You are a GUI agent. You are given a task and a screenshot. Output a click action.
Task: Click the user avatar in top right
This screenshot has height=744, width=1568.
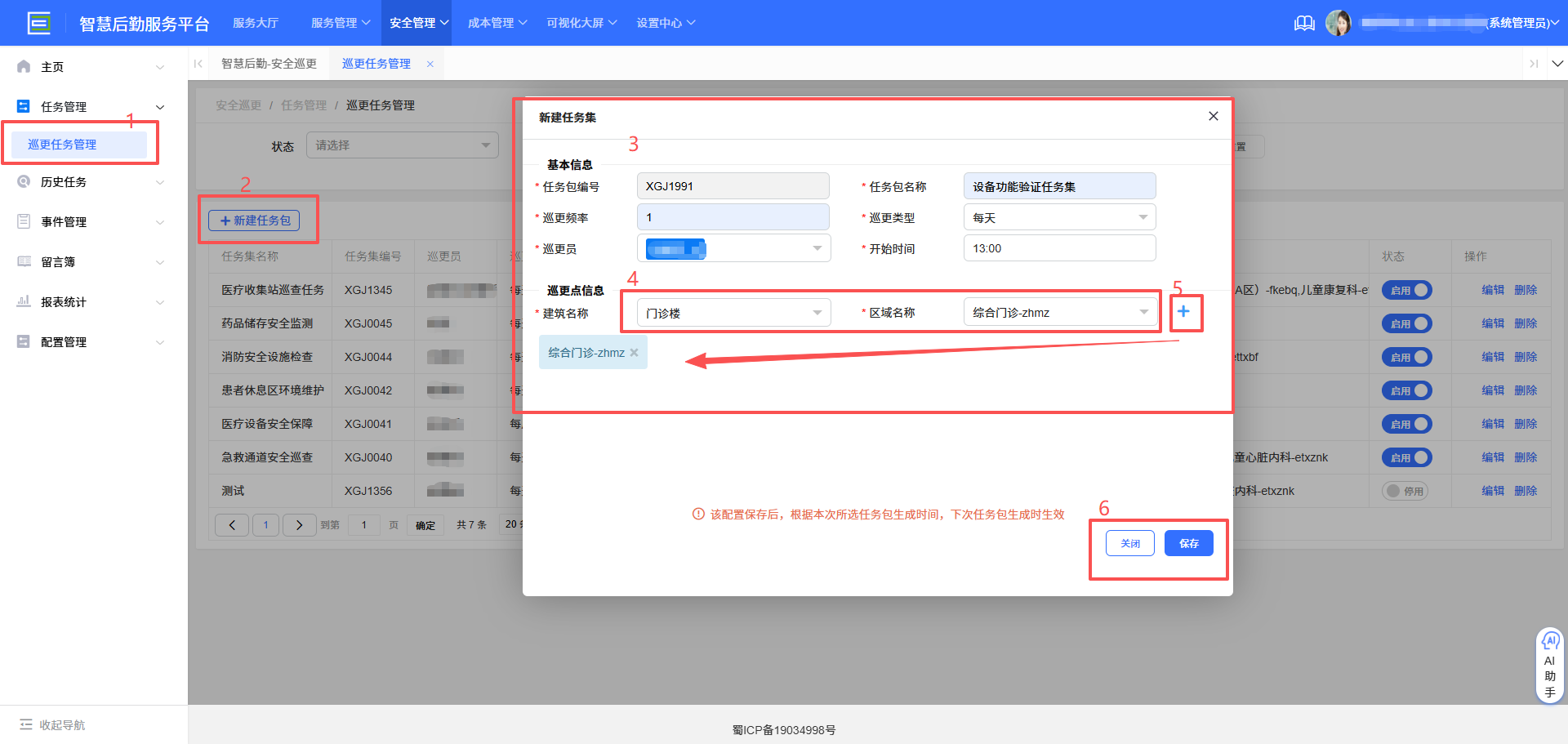point(1339,23)
